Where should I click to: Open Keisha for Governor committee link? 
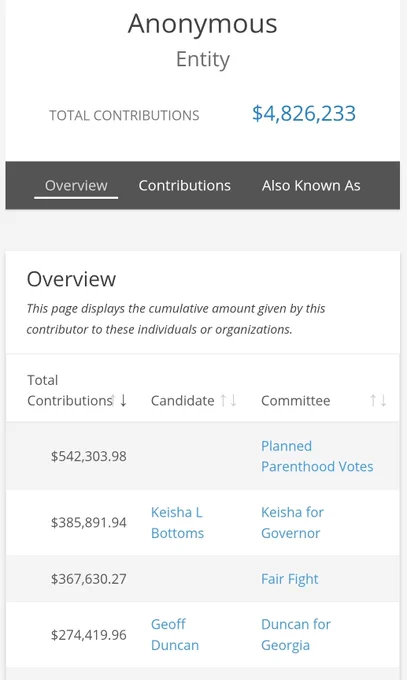tap(292, 523)
